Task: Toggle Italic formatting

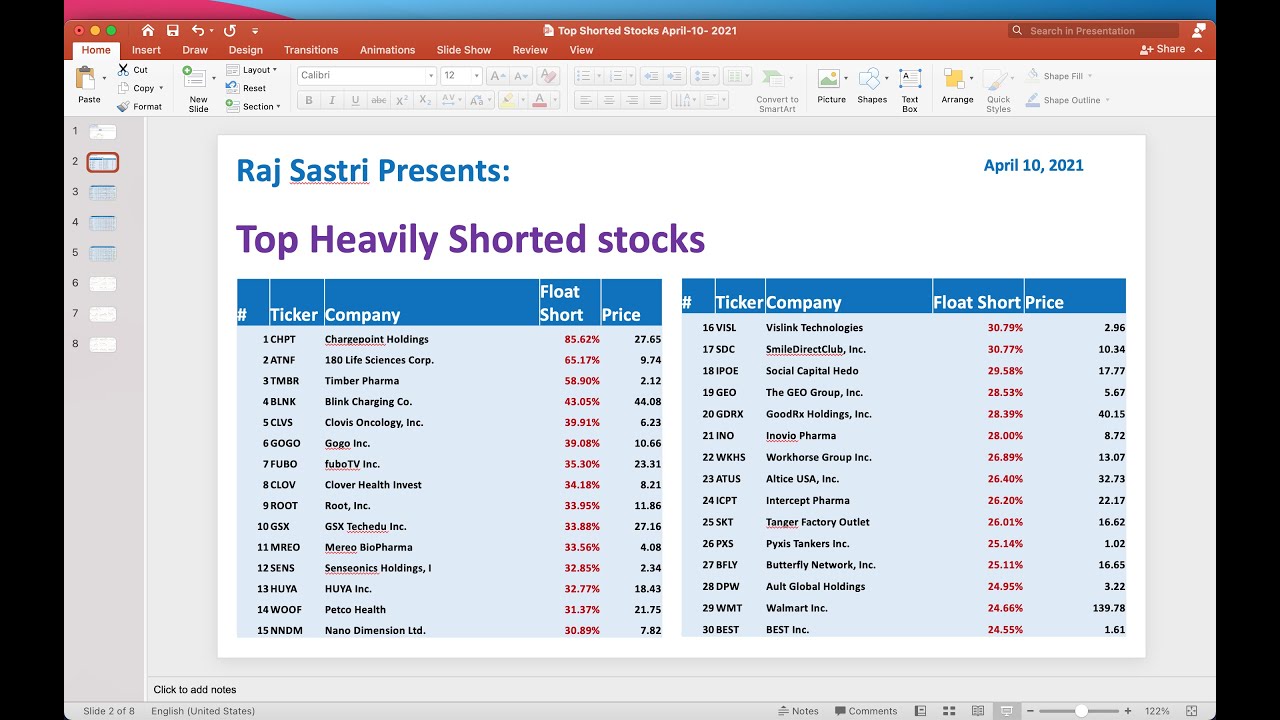Action: 332,100
